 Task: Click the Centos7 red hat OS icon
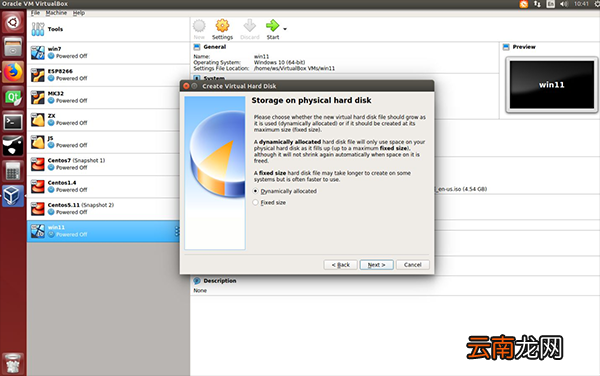click(38, 164)
